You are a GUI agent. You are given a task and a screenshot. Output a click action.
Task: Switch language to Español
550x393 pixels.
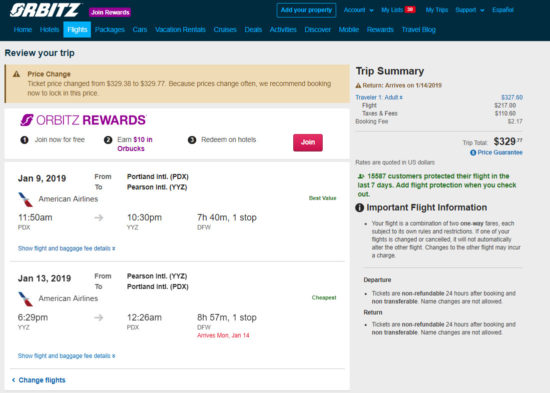503,10
